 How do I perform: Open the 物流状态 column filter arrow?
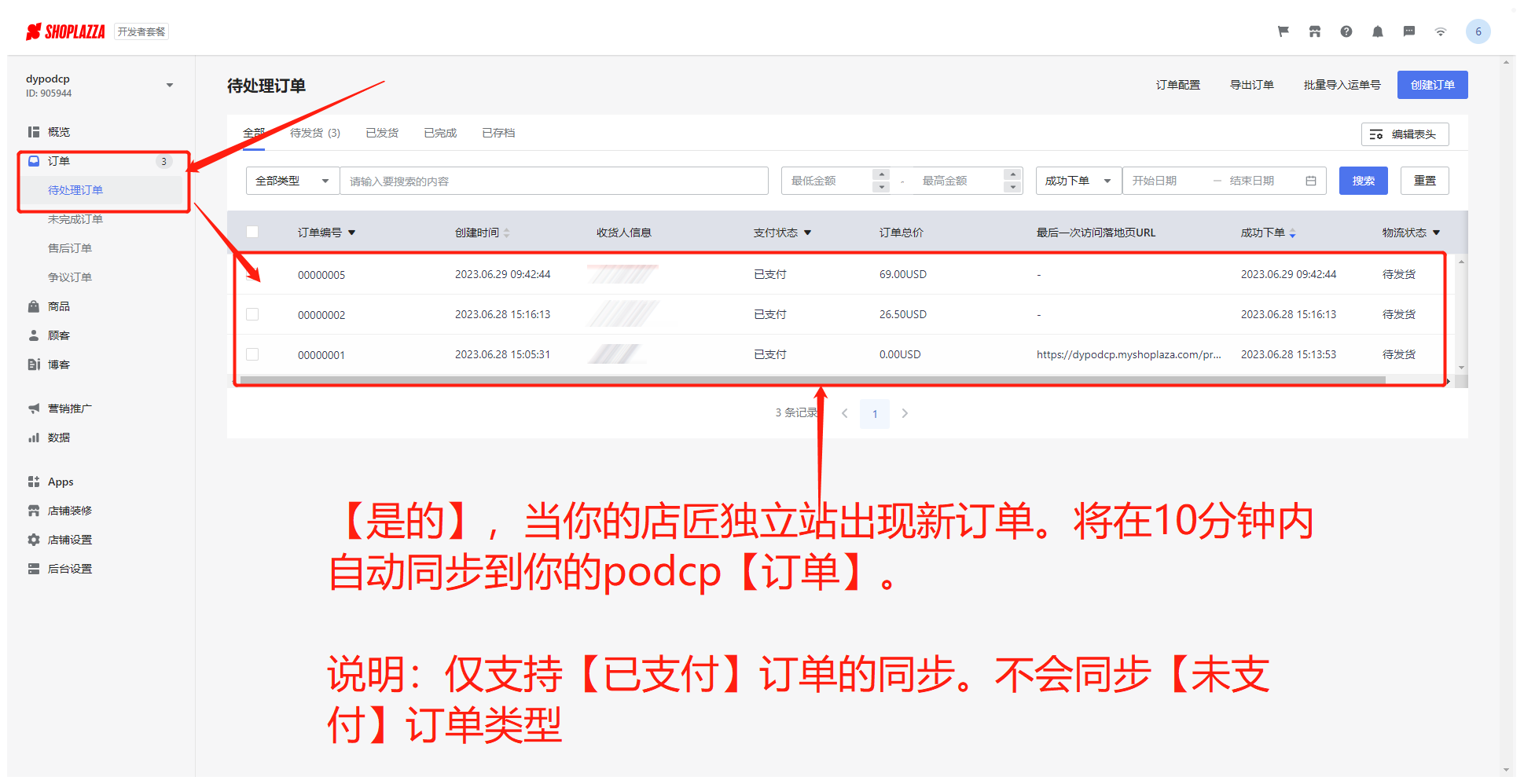[x=1437, y=233]
